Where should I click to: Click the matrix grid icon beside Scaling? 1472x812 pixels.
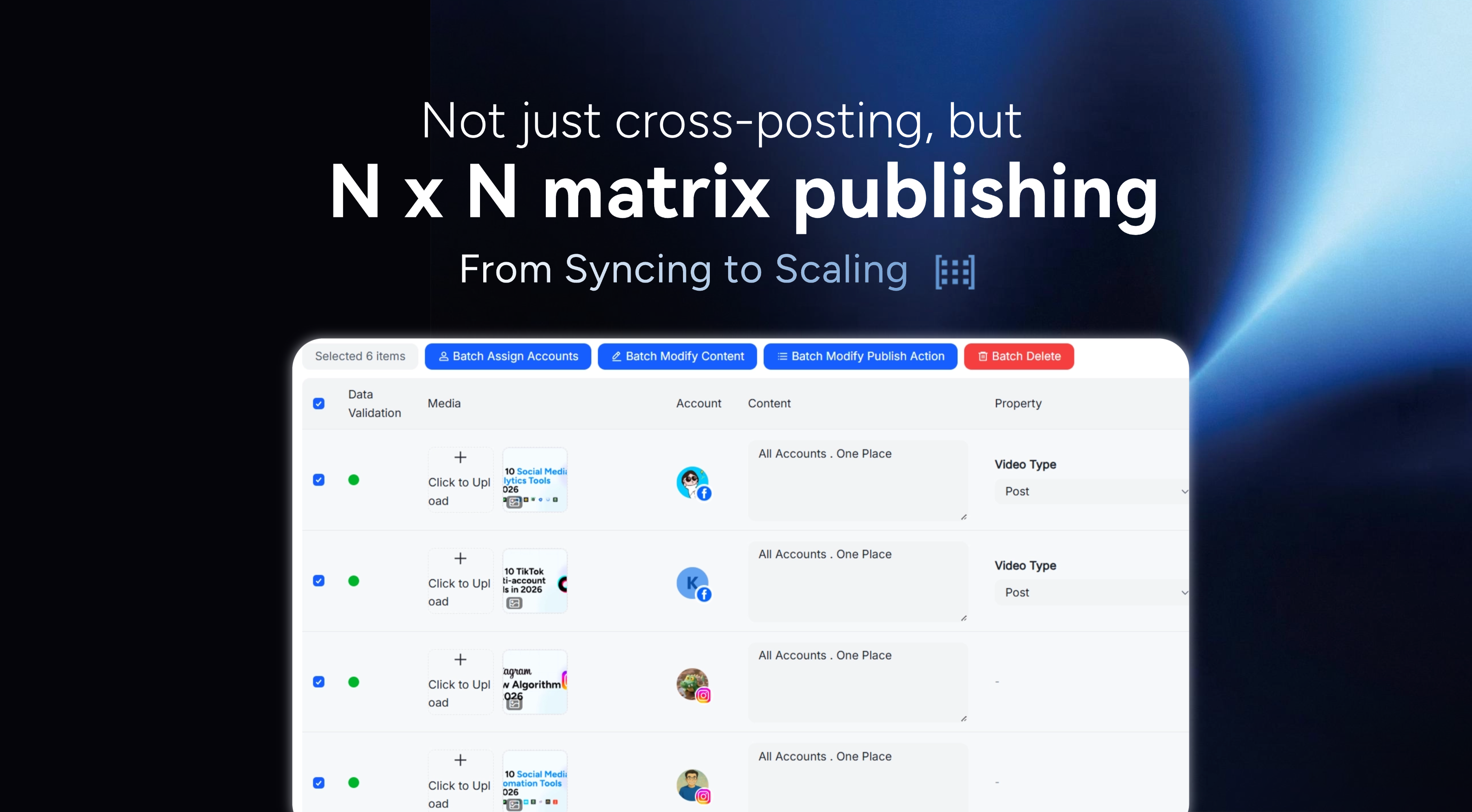pyautogui.click(x=954, y=272)
